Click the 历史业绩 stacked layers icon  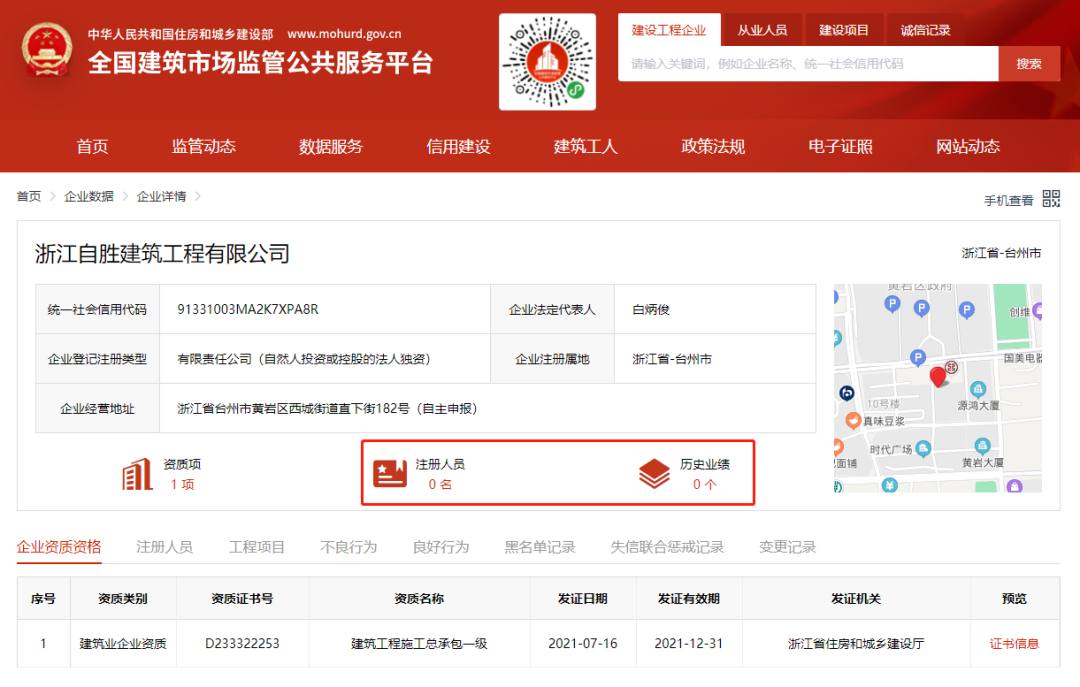point(654,473)
